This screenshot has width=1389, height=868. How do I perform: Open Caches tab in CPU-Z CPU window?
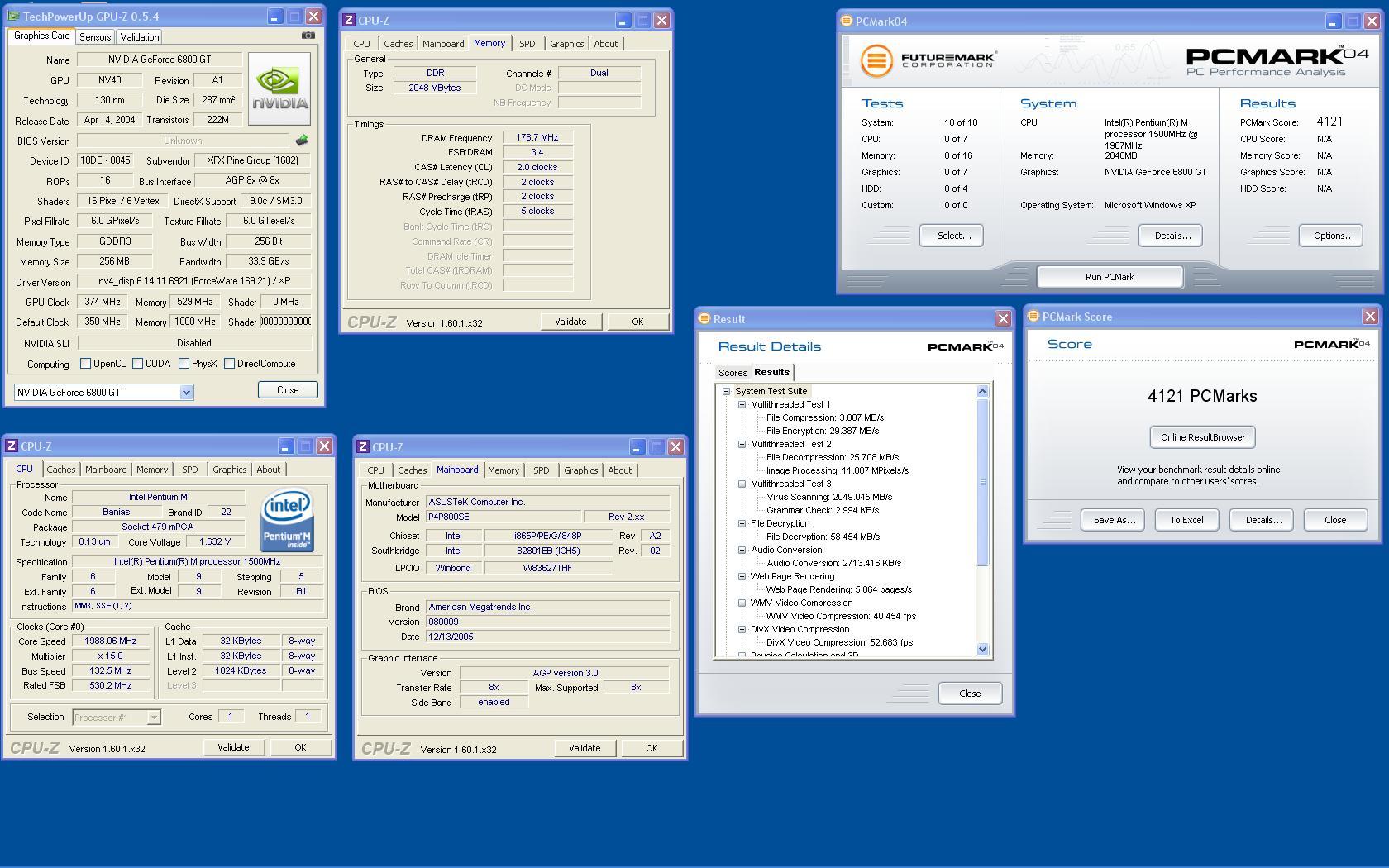click(61, 470)
